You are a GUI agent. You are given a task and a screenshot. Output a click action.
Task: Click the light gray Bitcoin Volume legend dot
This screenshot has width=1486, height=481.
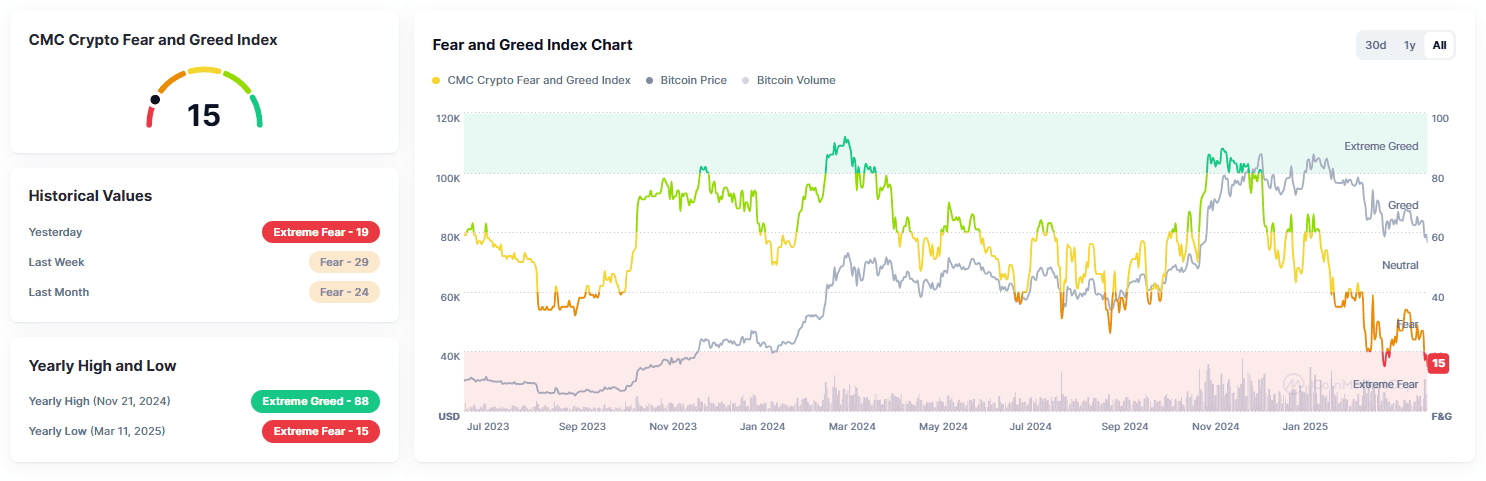tap(745, 80)
